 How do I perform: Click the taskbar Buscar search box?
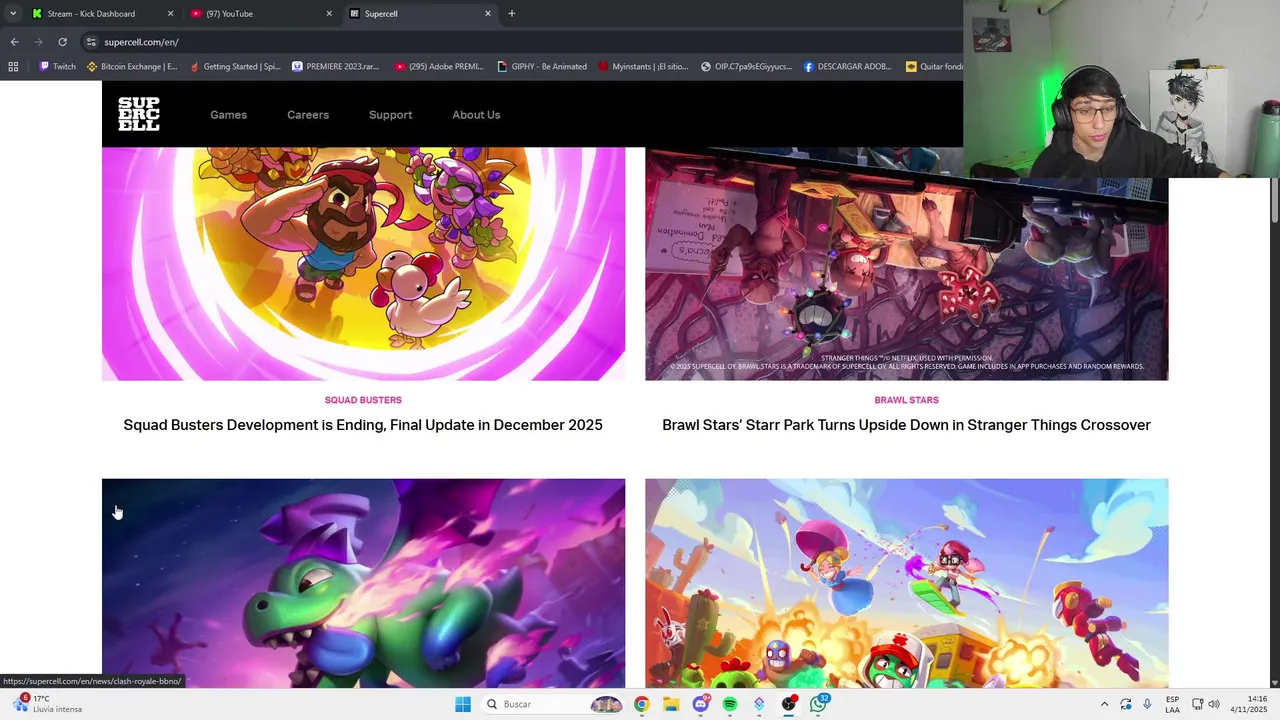click(x=553, y=704)
